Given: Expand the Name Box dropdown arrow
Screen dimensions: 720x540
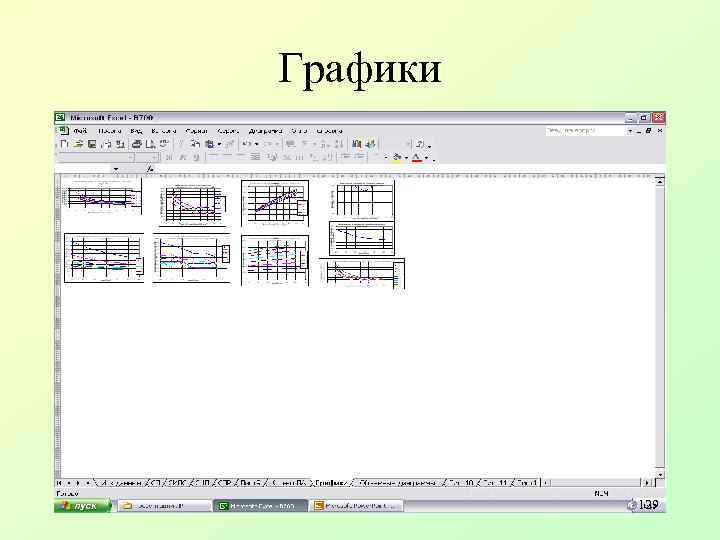Looking at the screenshot, I should (x=116, y=169).
